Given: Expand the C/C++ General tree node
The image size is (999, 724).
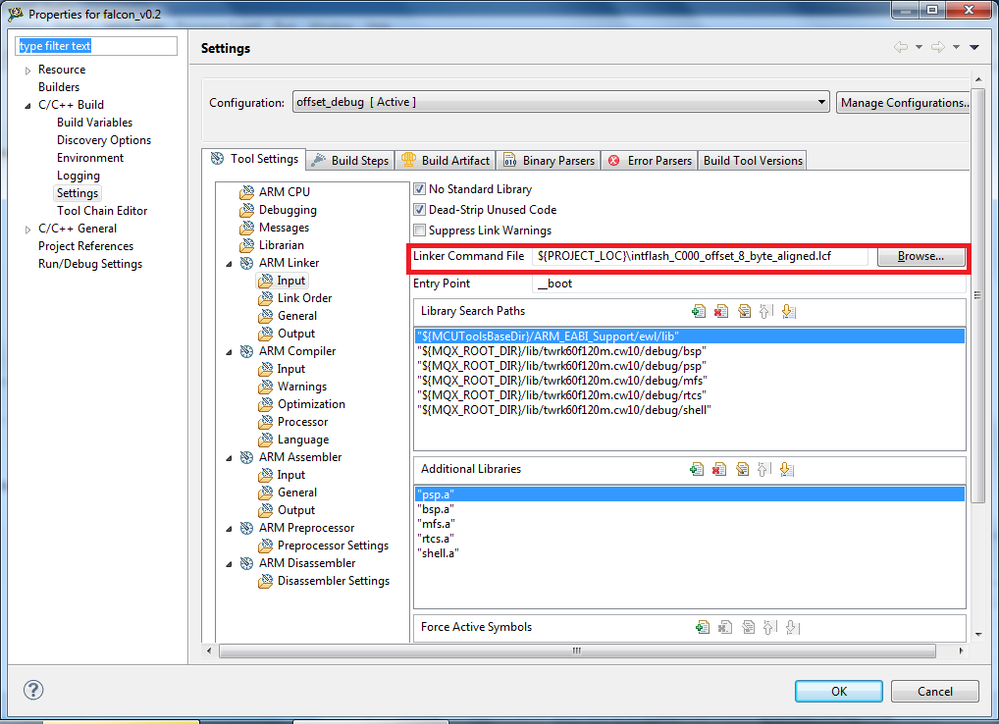Looking at the screenshot, I should [x=27, y=229].
